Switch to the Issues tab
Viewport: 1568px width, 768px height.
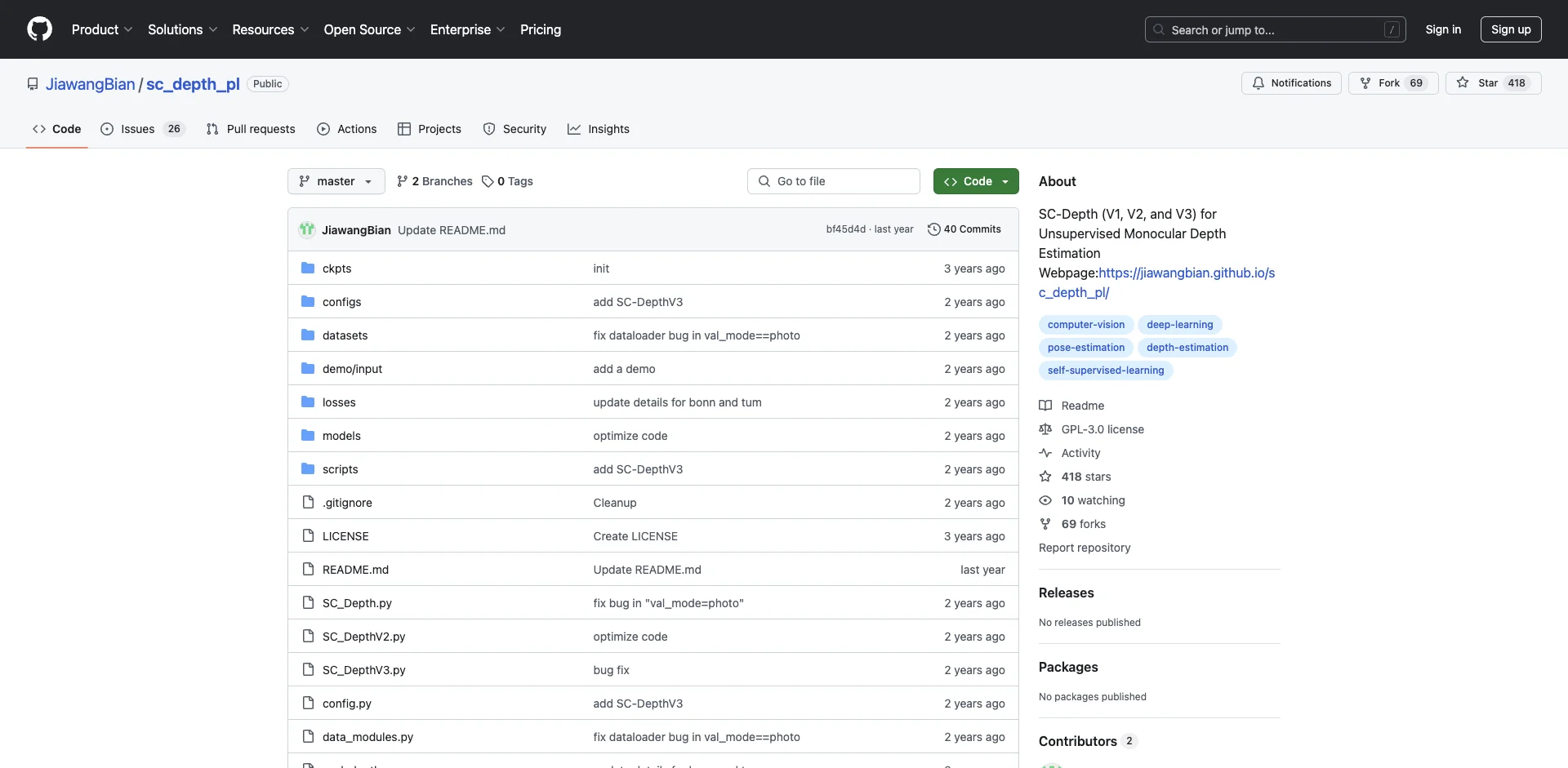tap(143, 129)
